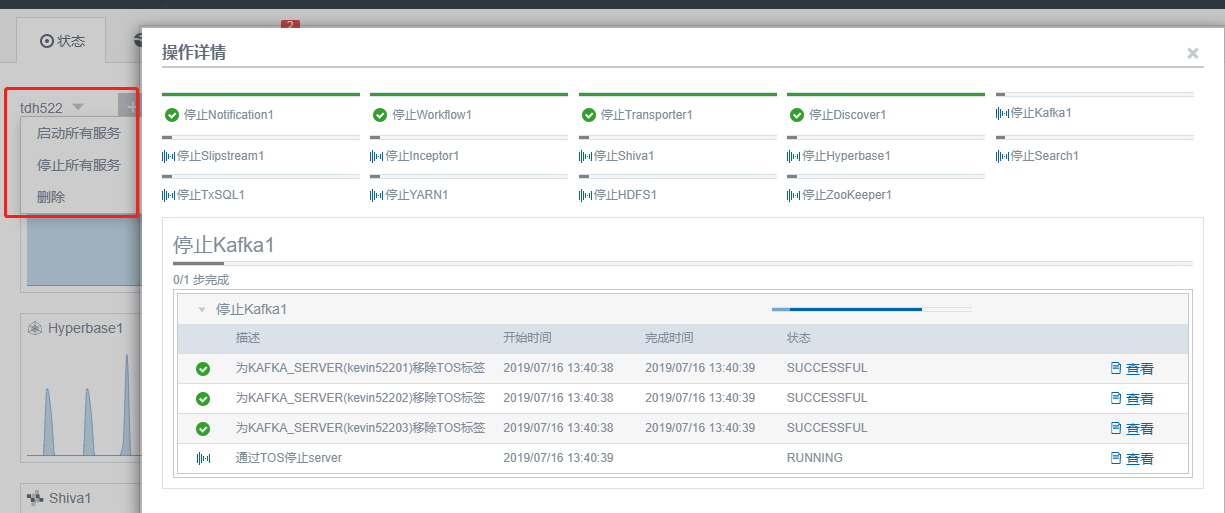Click running status icon for 通过TOS停止server
The width and height of the screenshot is (1225, 513).
(203, 458)
